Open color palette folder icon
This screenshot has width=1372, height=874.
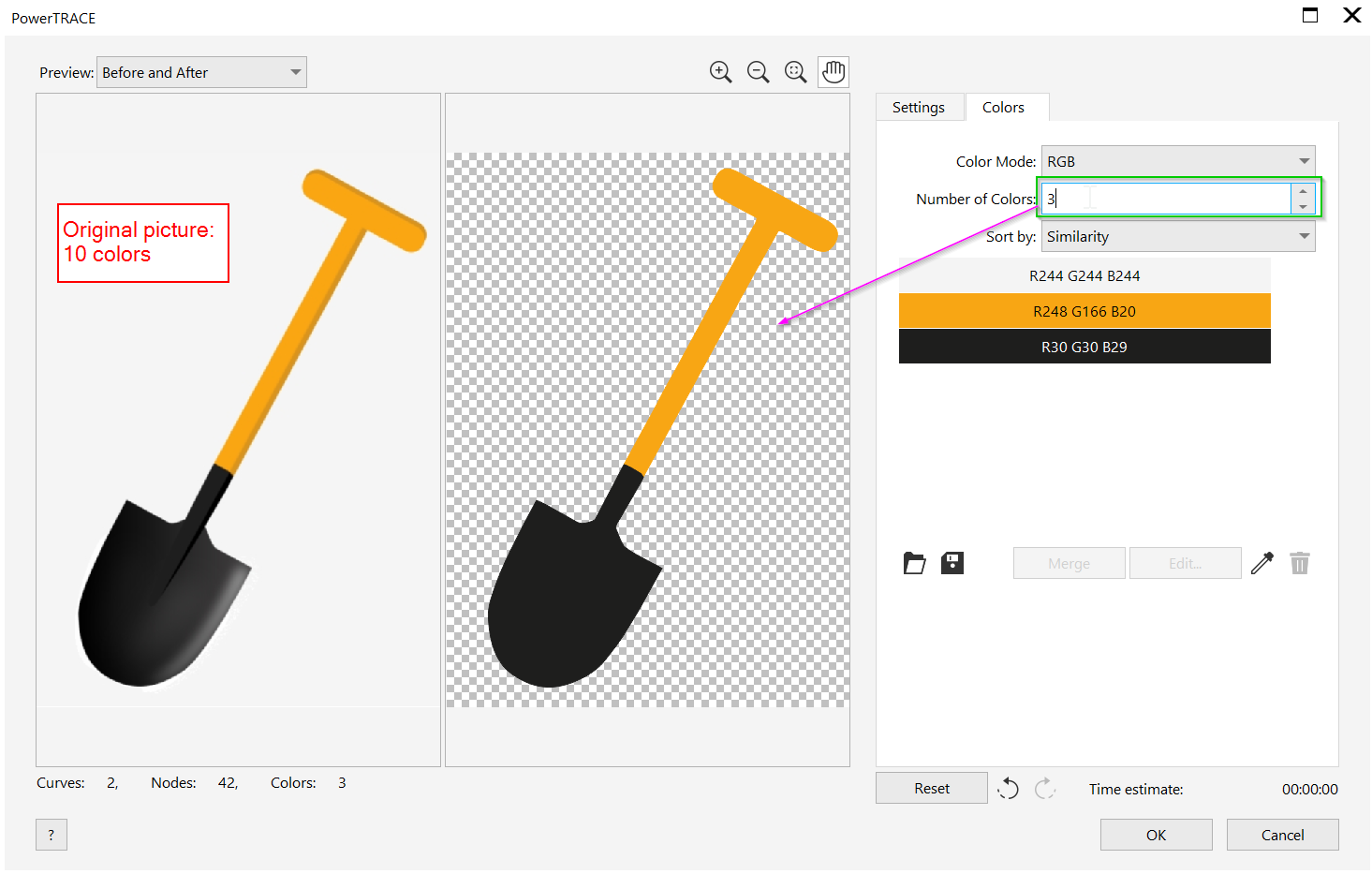[914, 563]
